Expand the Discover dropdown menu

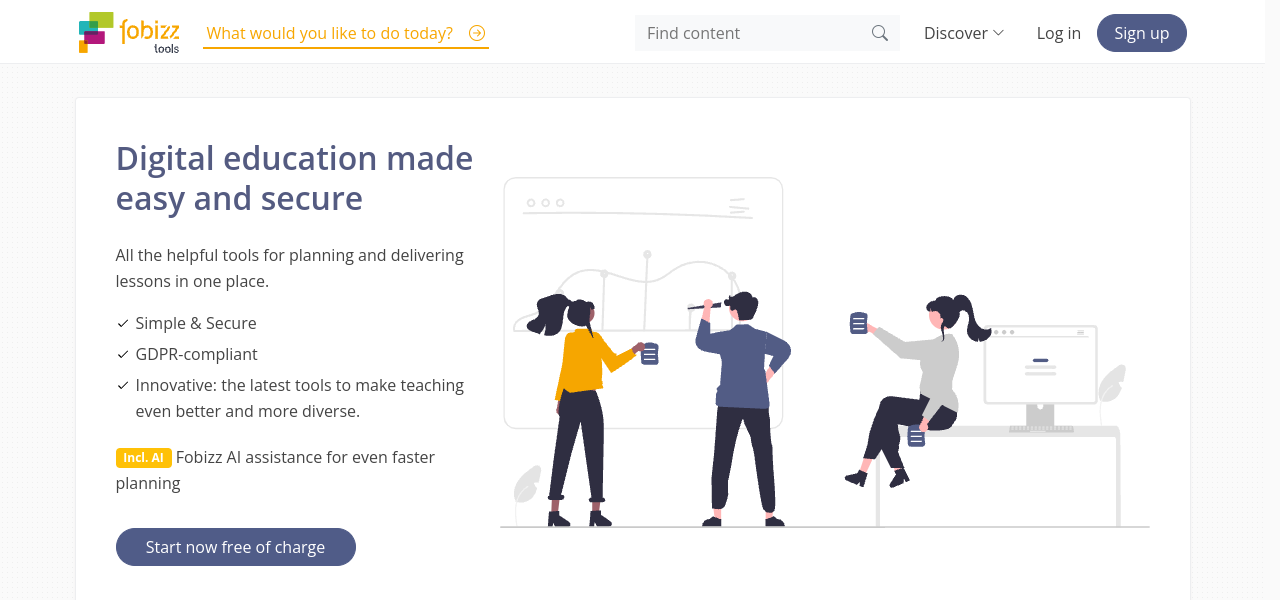pos(963,33)
